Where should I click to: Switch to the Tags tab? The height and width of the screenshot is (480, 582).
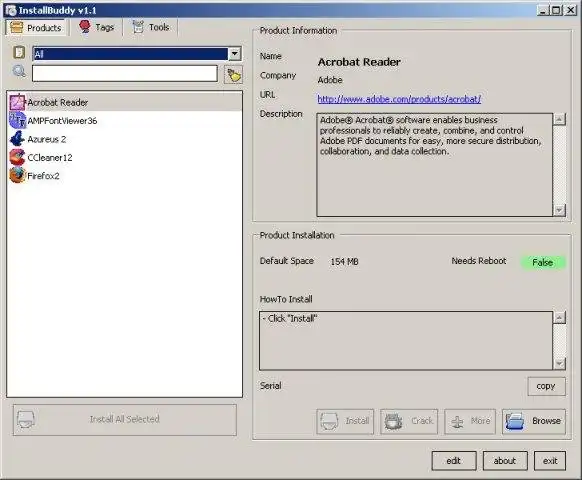97,27
